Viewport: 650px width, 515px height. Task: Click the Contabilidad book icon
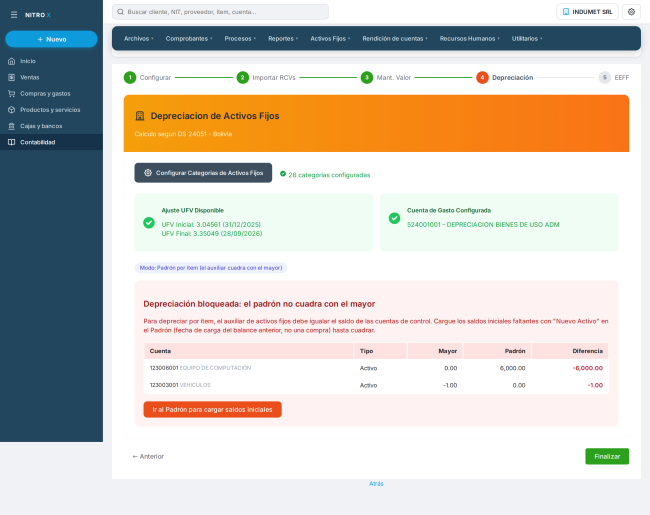12,142
